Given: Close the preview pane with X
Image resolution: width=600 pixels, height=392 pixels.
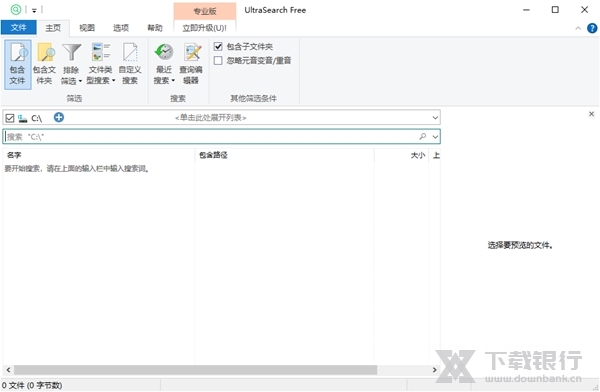Looking at the screenshot, I should click(x=591, y=114).
